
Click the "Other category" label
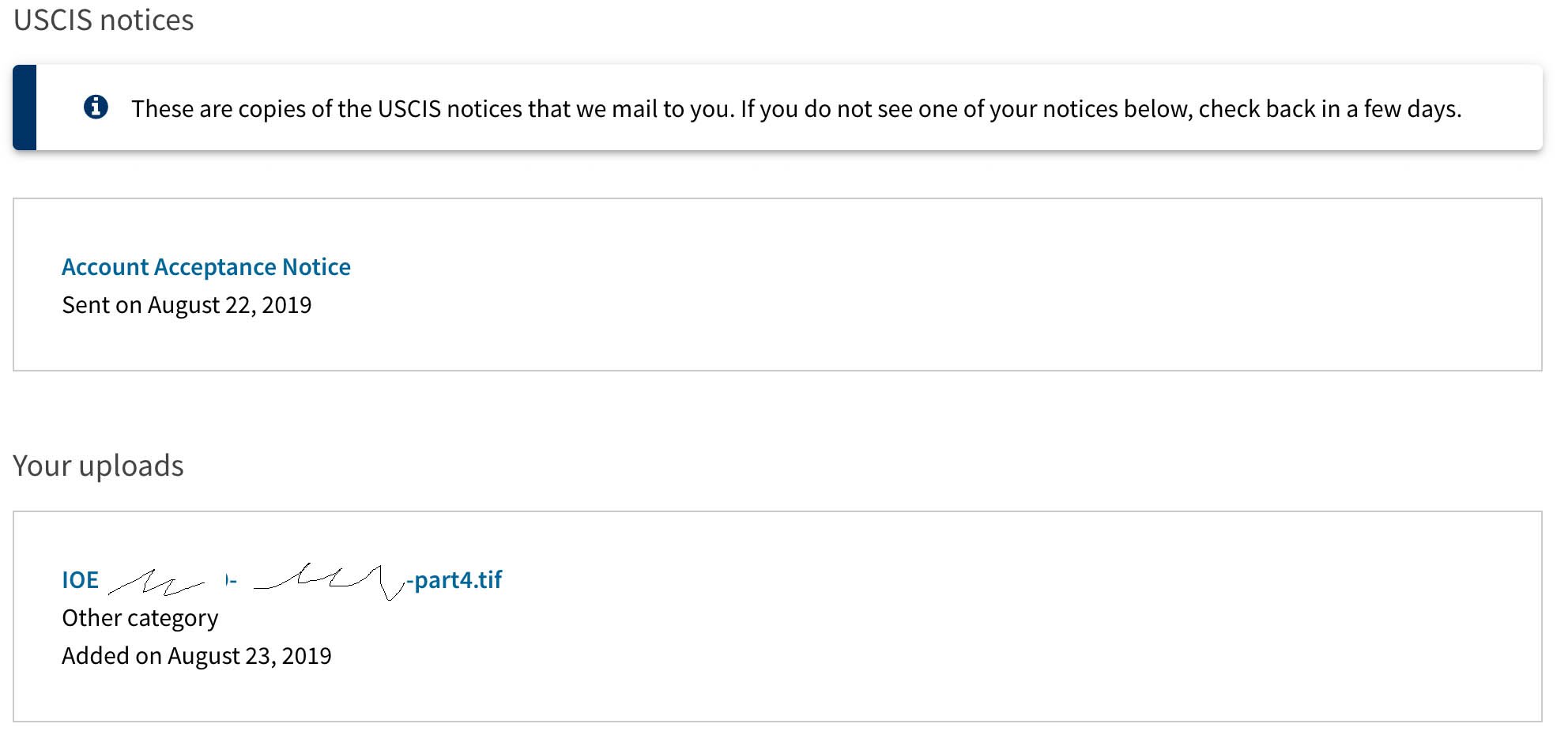pyautogui.click(x=140, y=618)
